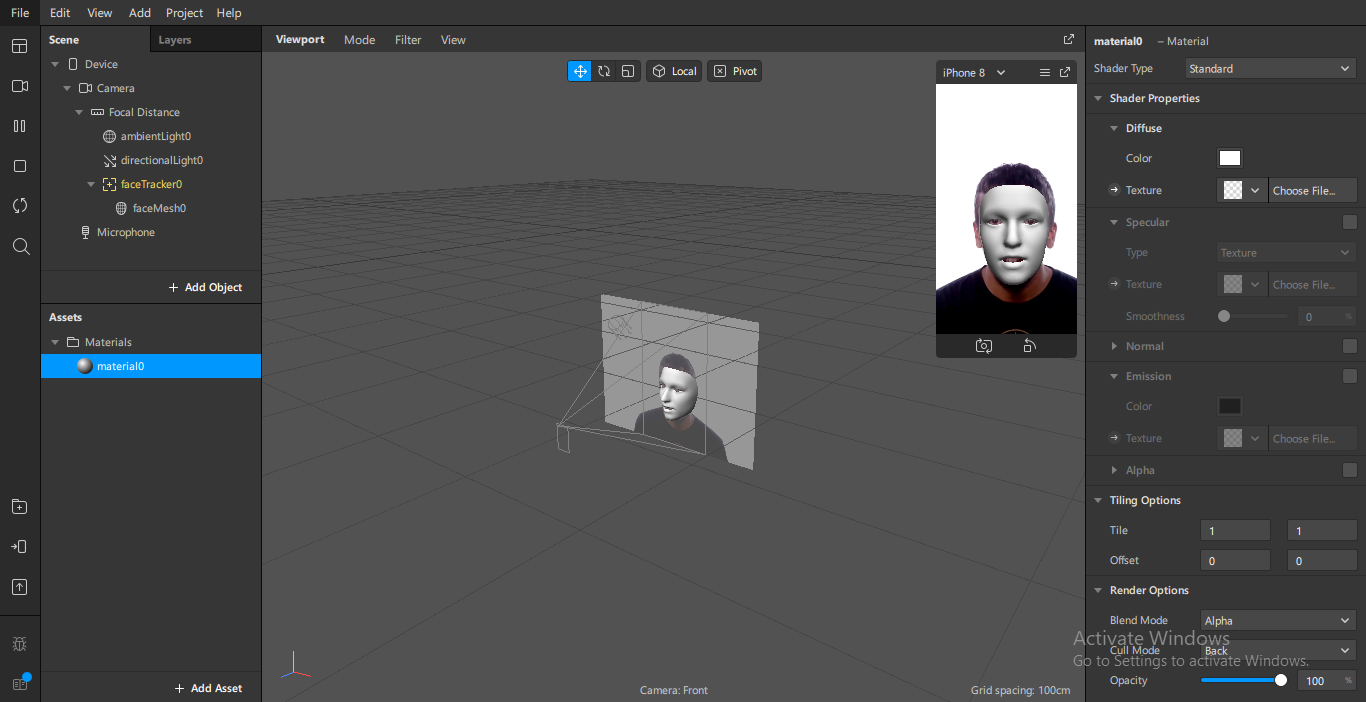The image size is (1366, 702).
Task: Click the Add Object button
Action: pos(205,287)
